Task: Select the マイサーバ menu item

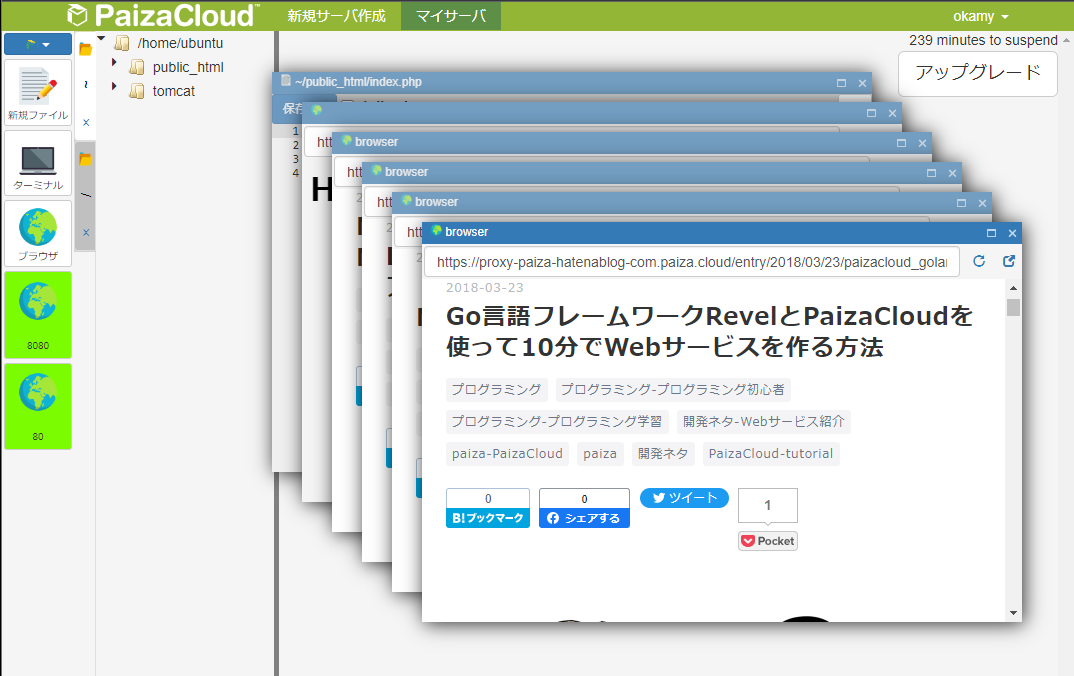Action: 450,15
